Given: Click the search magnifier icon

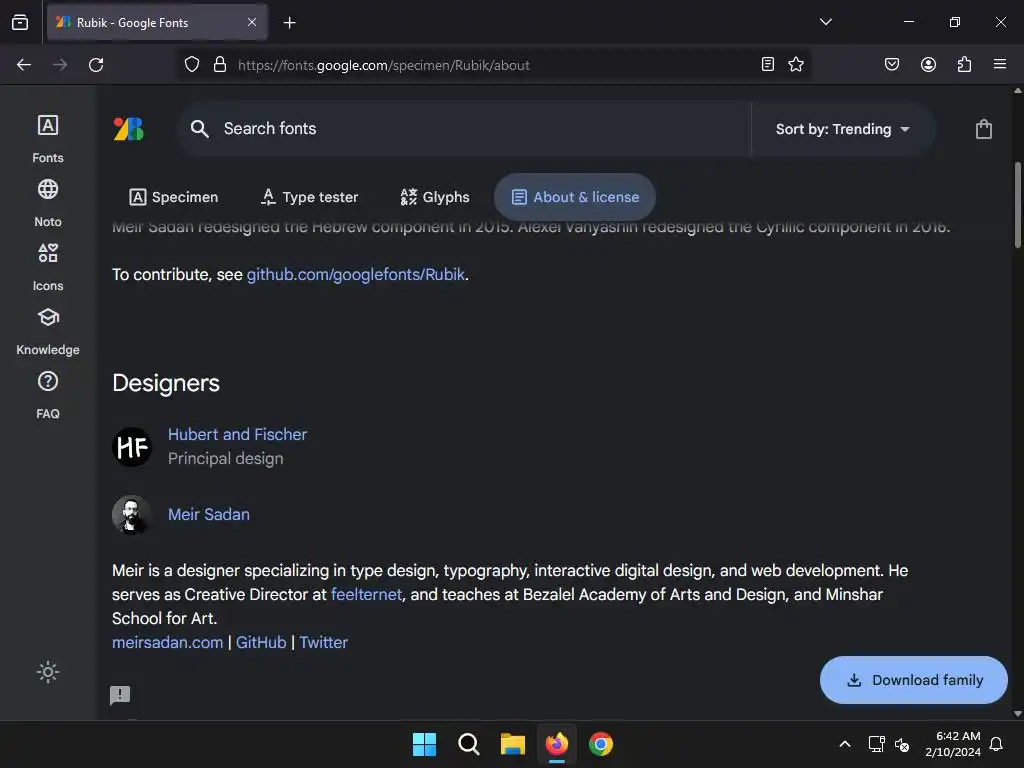Looking at the screenshot, I should (x=200, y=129).
